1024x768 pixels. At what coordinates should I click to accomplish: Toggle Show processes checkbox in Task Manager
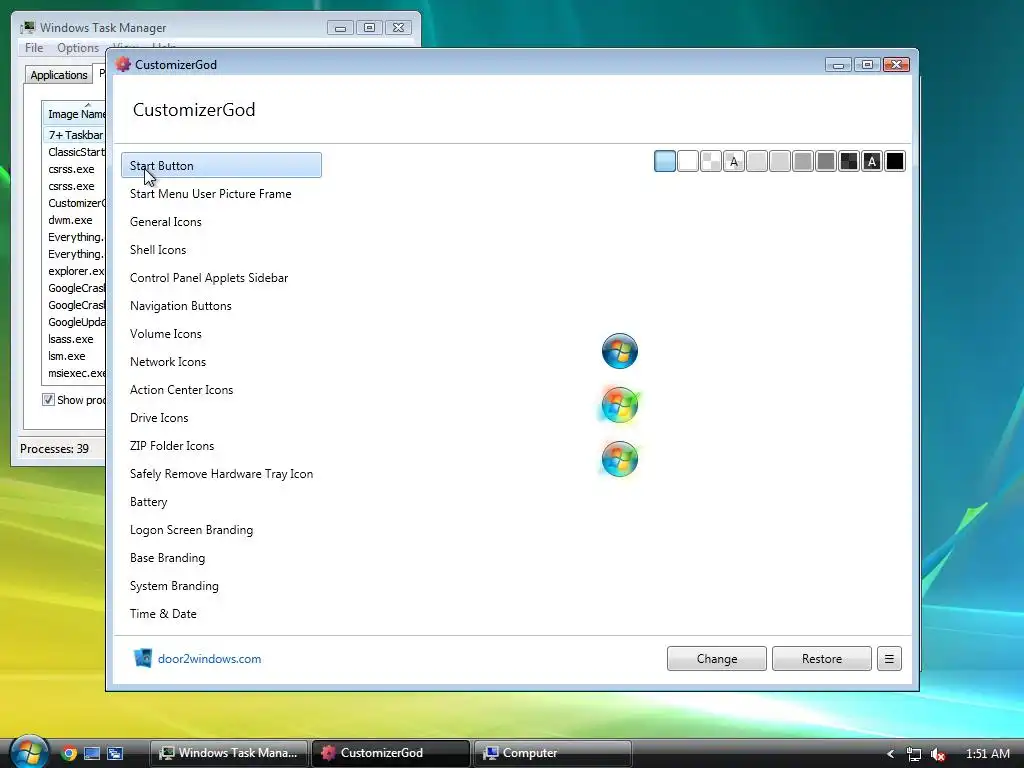coord(48,400)
